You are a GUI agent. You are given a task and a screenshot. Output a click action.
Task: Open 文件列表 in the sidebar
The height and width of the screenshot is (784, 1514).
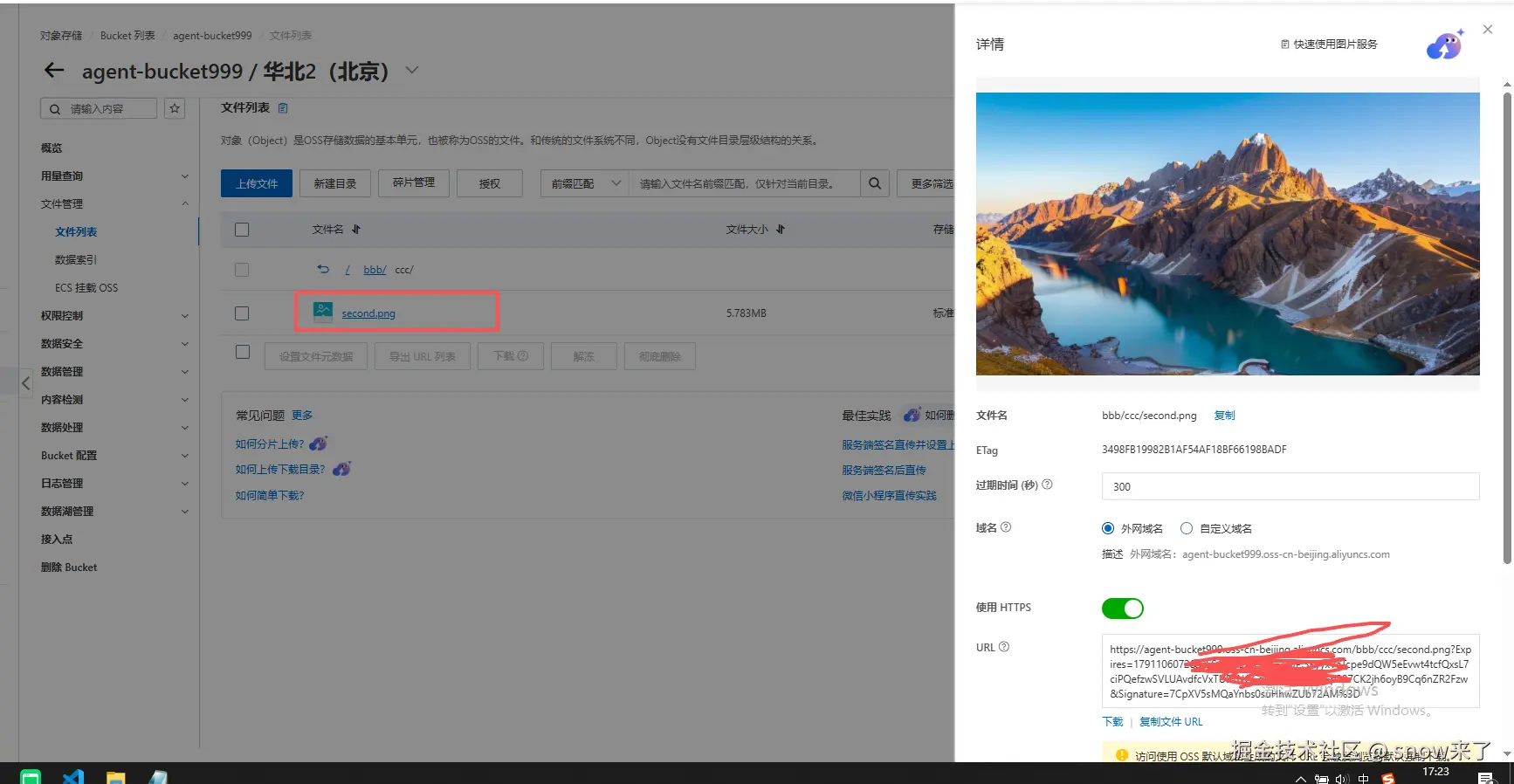pos(76,232)
